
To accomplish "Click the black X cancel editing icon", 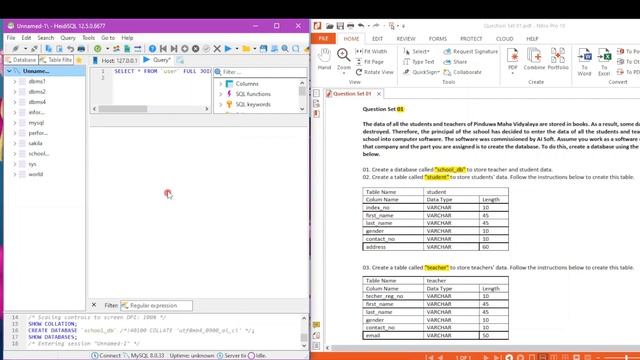I will [x=217, y=49].
